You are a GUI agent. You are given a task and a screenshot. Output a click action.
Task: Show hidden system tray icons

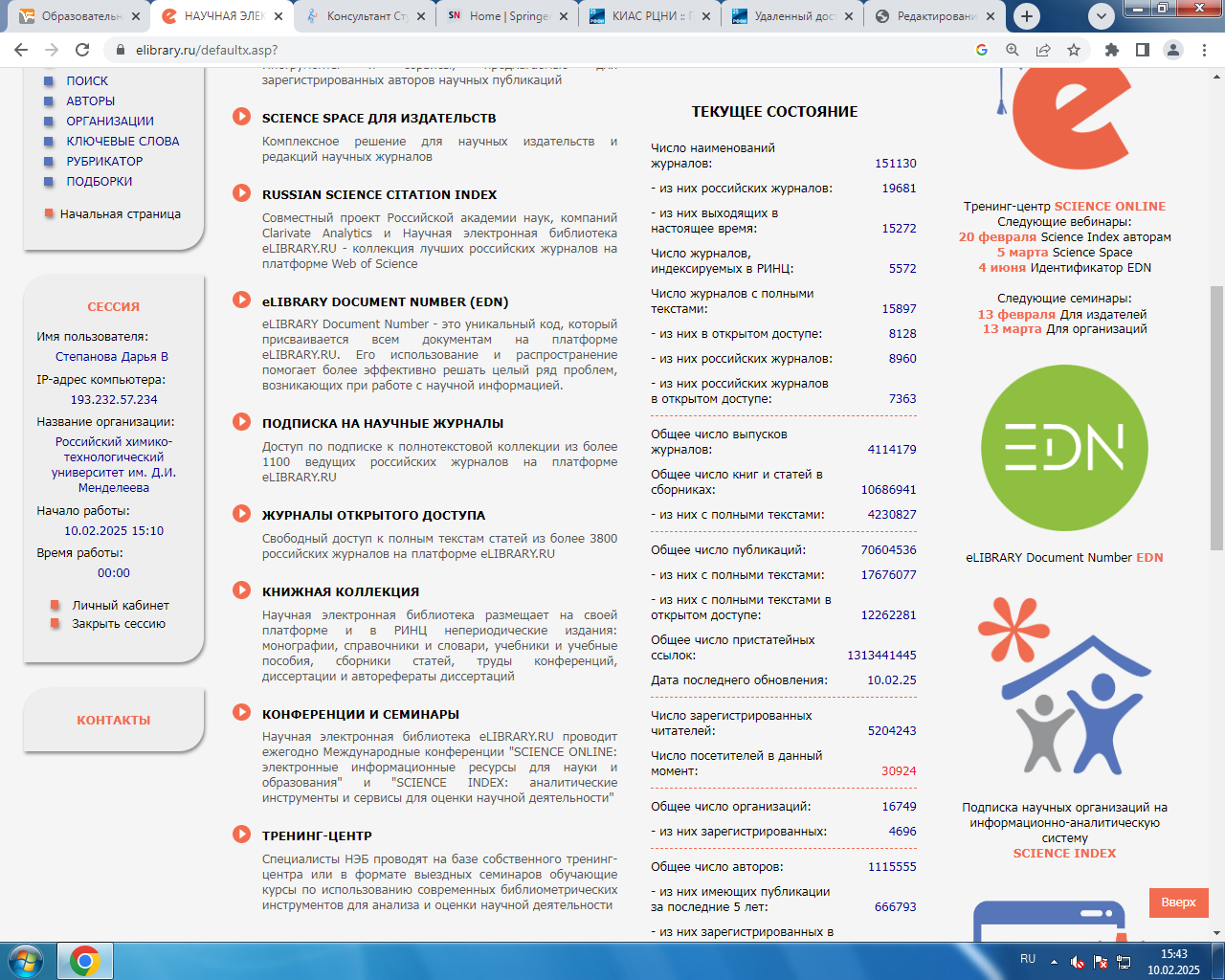[1054, 961]
